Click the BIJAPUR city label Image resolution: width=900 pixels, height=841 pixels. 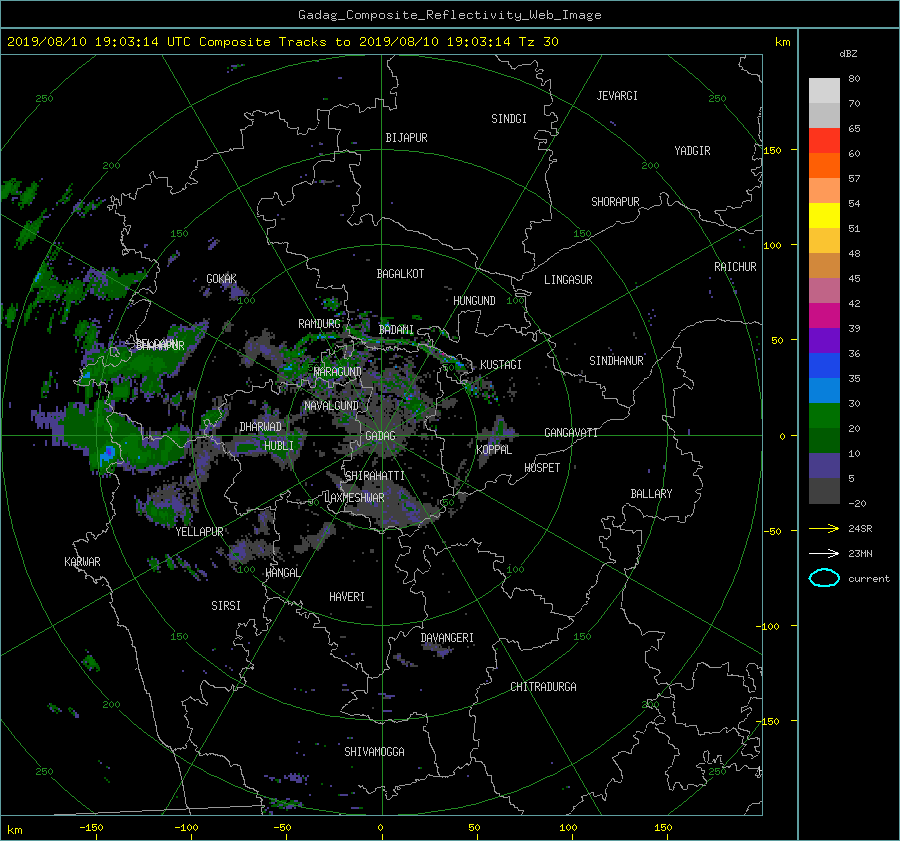coord(406,138)
